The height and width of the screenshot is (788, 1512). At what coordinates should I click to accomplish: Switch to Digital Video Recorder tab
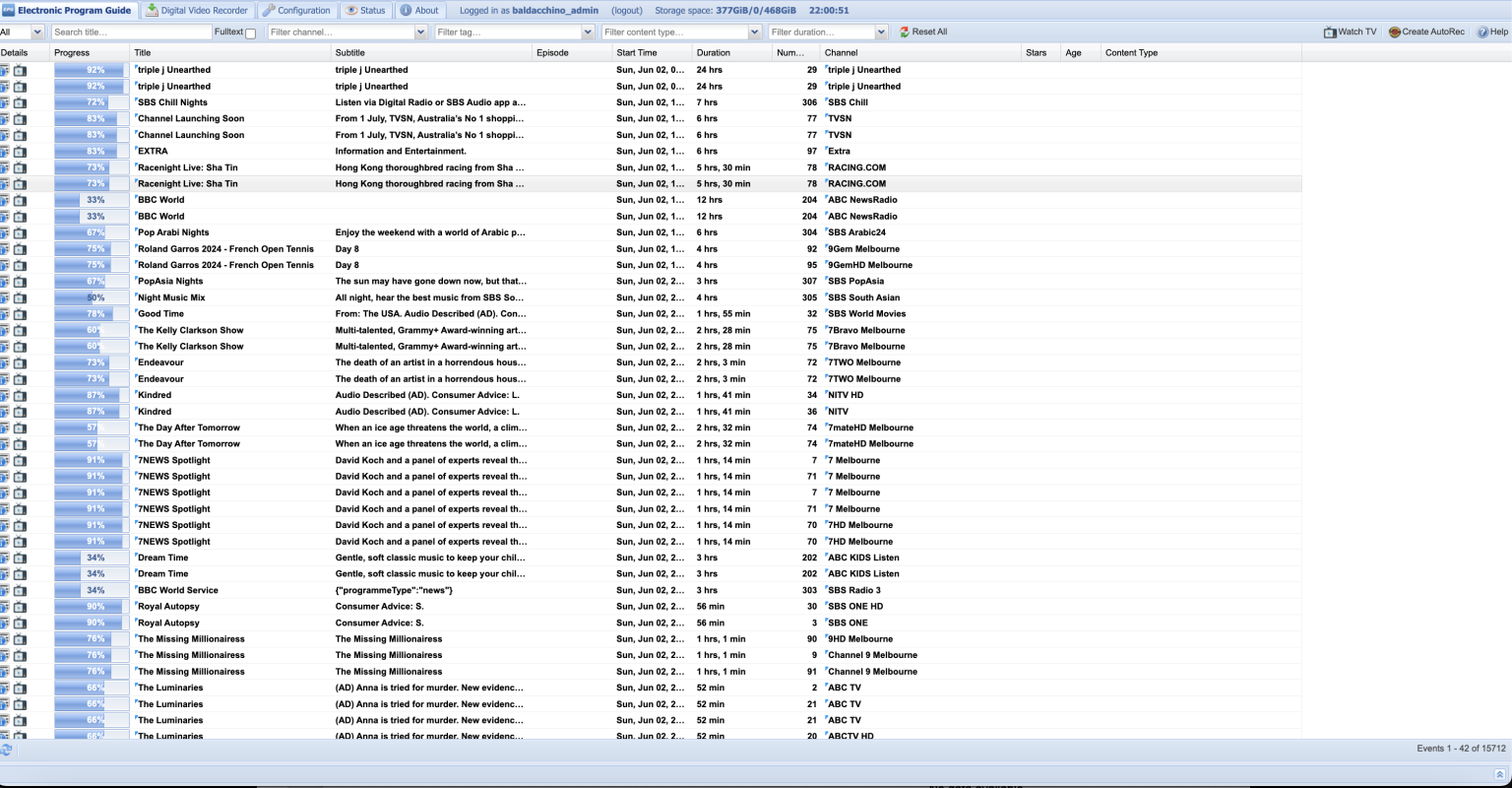[197, 11]
